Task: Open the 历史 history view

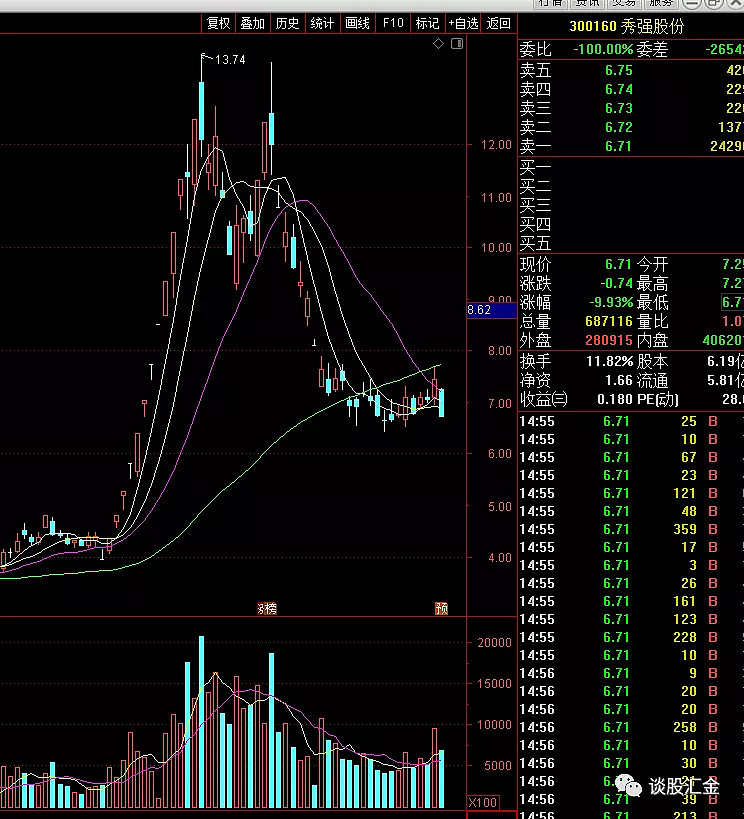Action: pos(287,23)
